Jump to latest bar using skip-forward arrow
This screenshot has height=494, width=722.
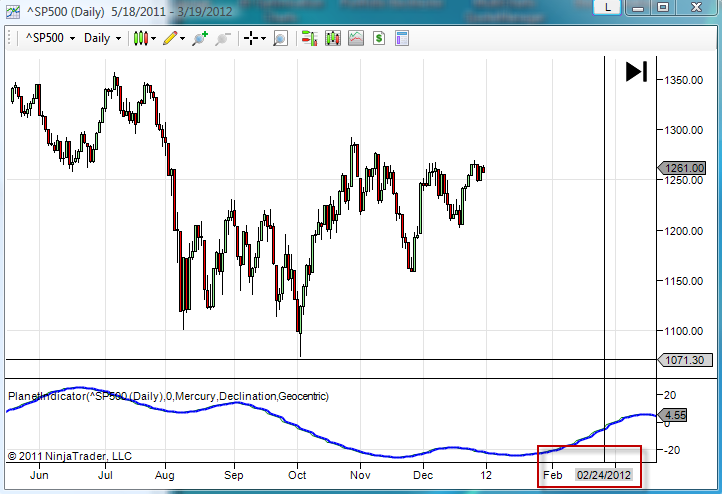tap(636, 71)
